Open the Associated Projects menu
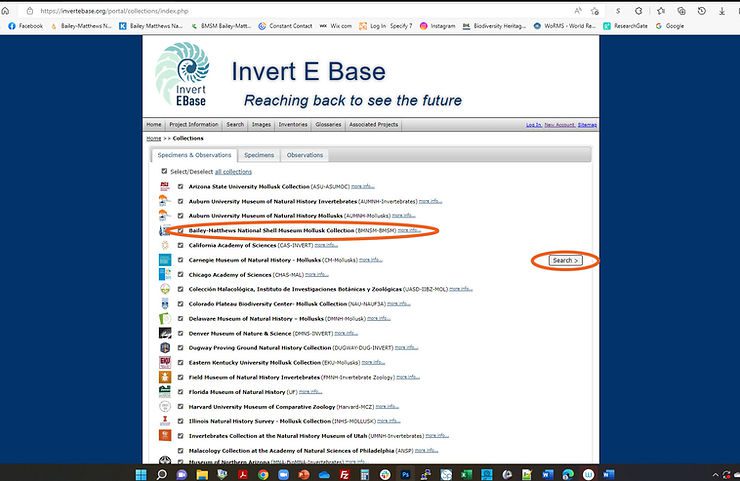Screen dimensions: 740x481 (x=374, y=125)
